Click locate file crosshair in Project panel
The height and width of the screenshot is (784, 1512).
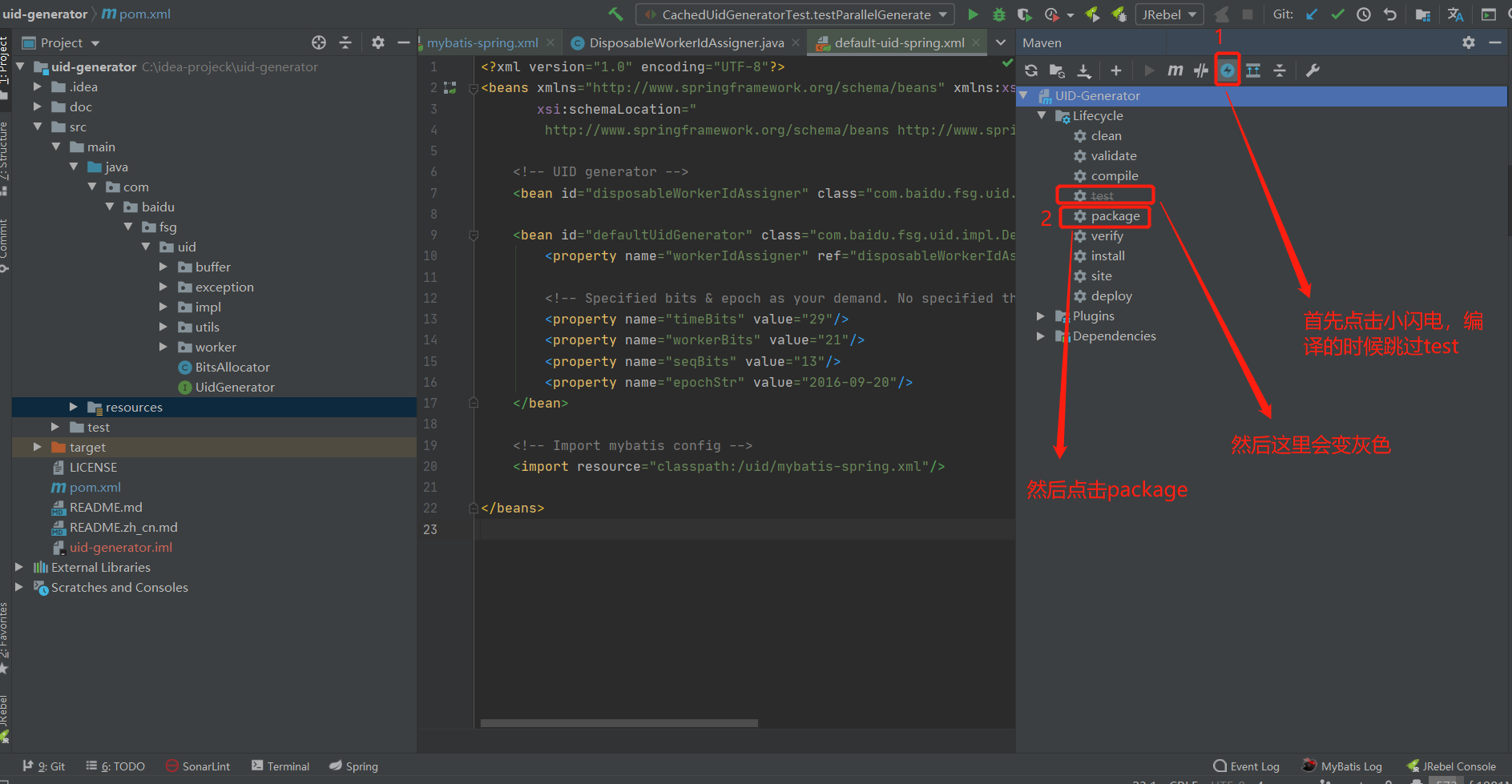[x=319, y=42]
